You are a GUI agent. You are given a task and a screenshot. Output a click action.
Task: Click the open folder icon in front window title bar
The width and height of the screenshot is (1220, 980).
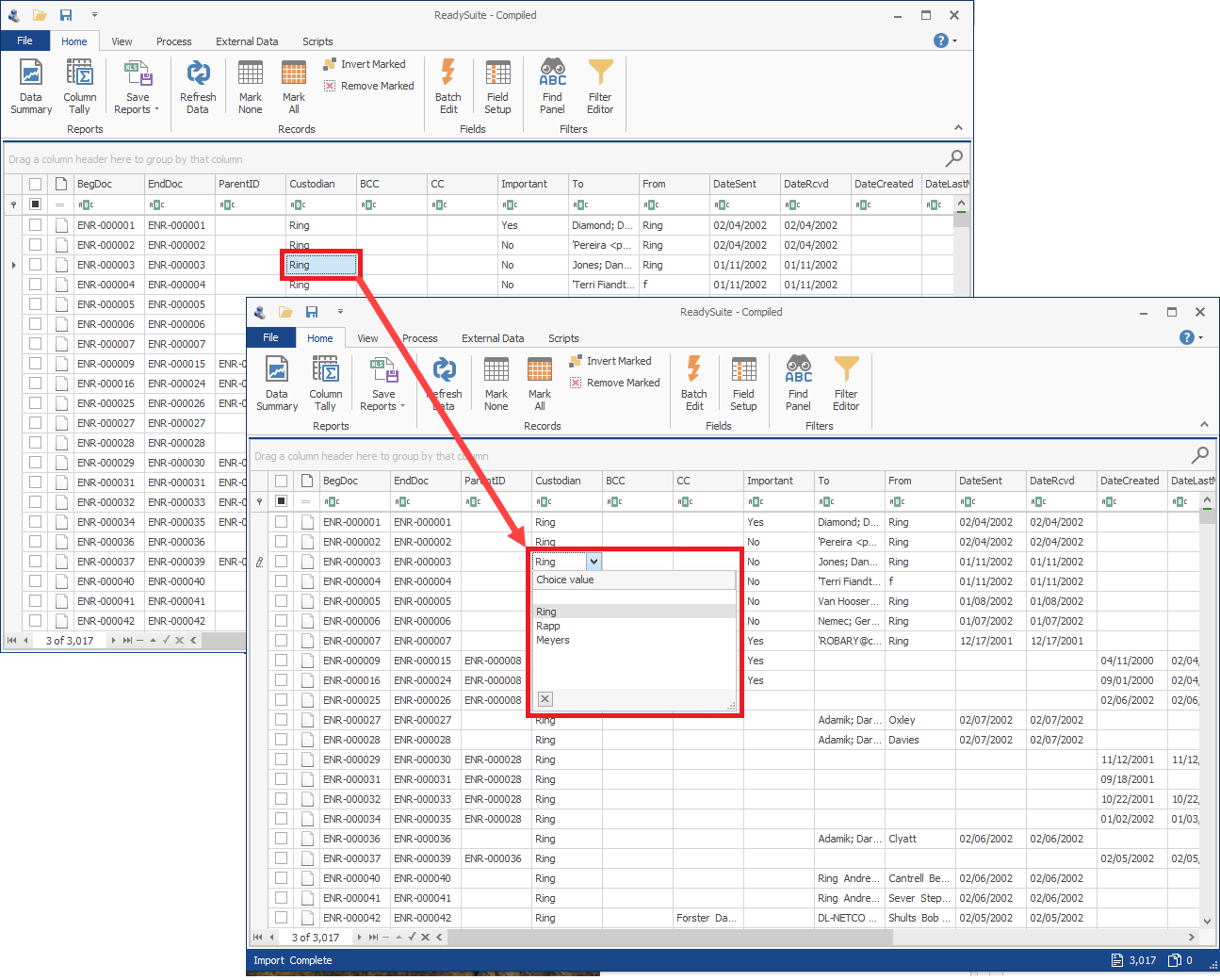tap(285, 312)
